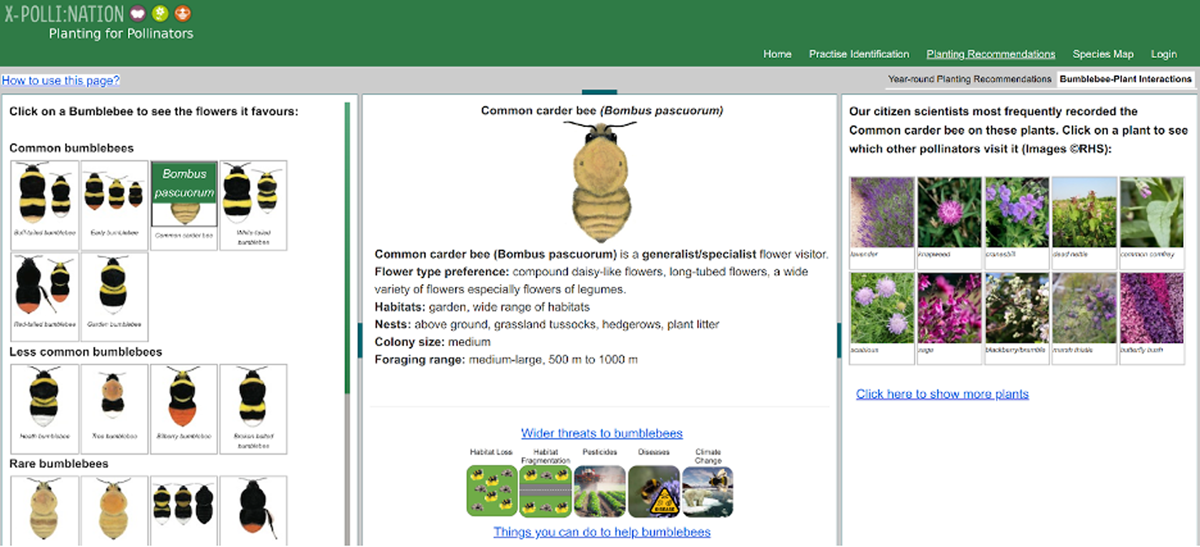Open the cranesbill plant thumbnail
This screenshot has height=547, width=1200.
click(x=1017, y=222)
